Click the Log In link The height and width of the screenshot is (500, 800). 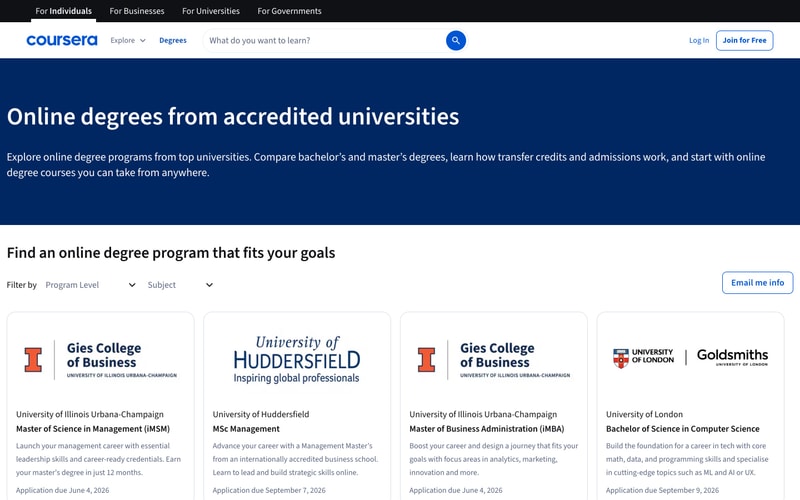[x=699, y=40]
